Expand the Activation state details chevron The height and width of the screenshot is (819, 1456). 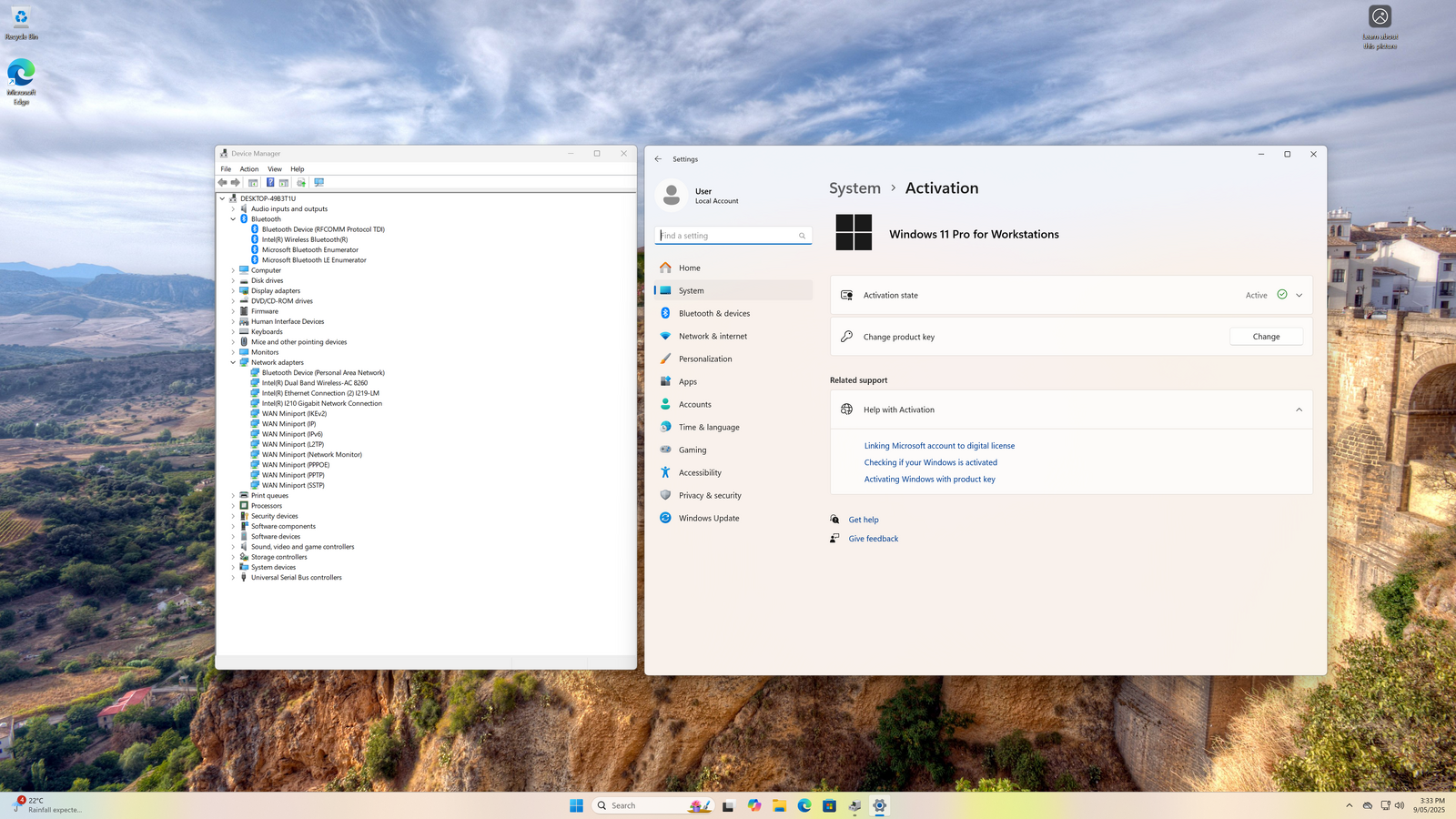coord(1299,295)
